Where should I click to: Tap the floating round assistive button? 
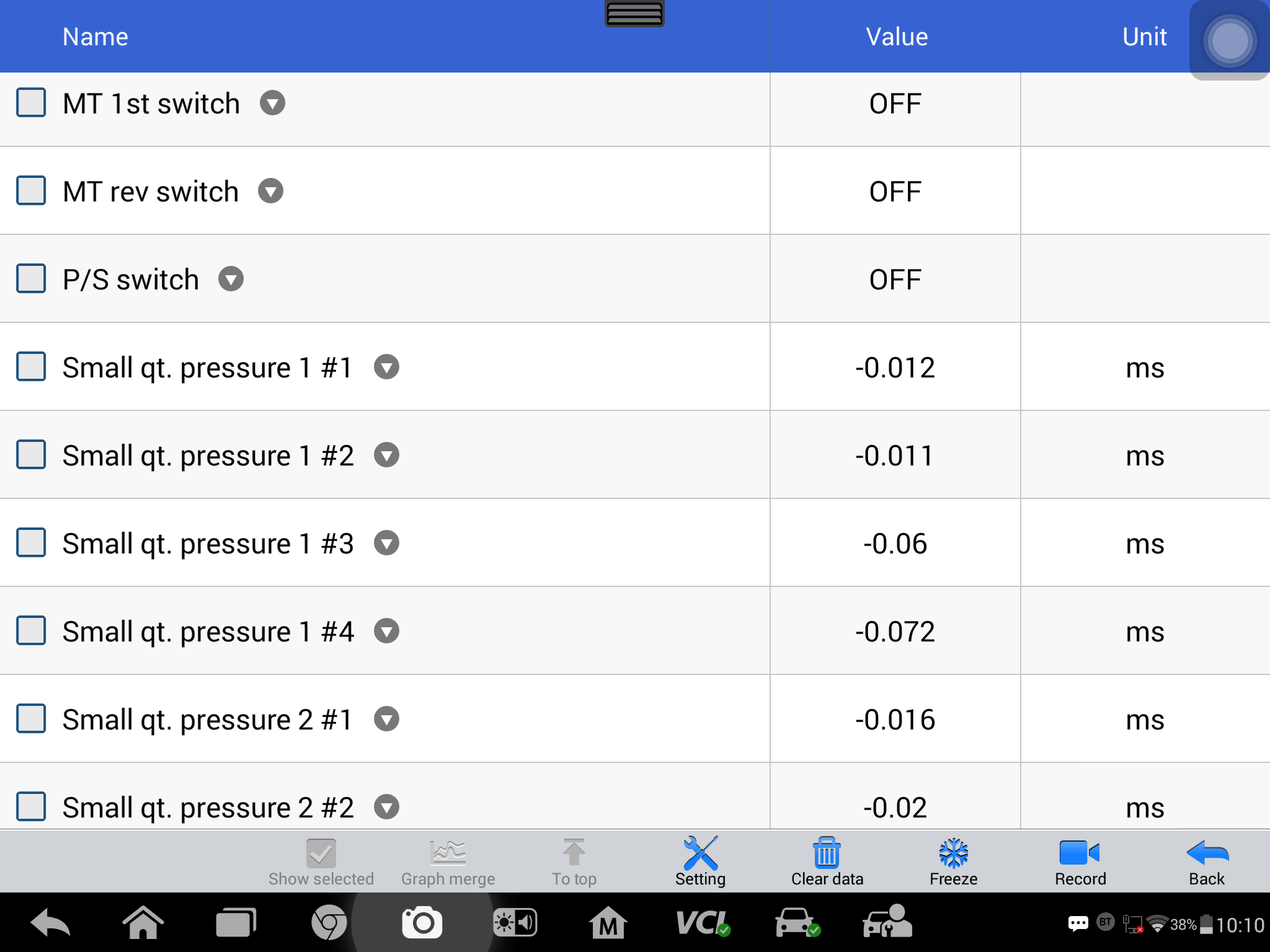point(1229,41)
